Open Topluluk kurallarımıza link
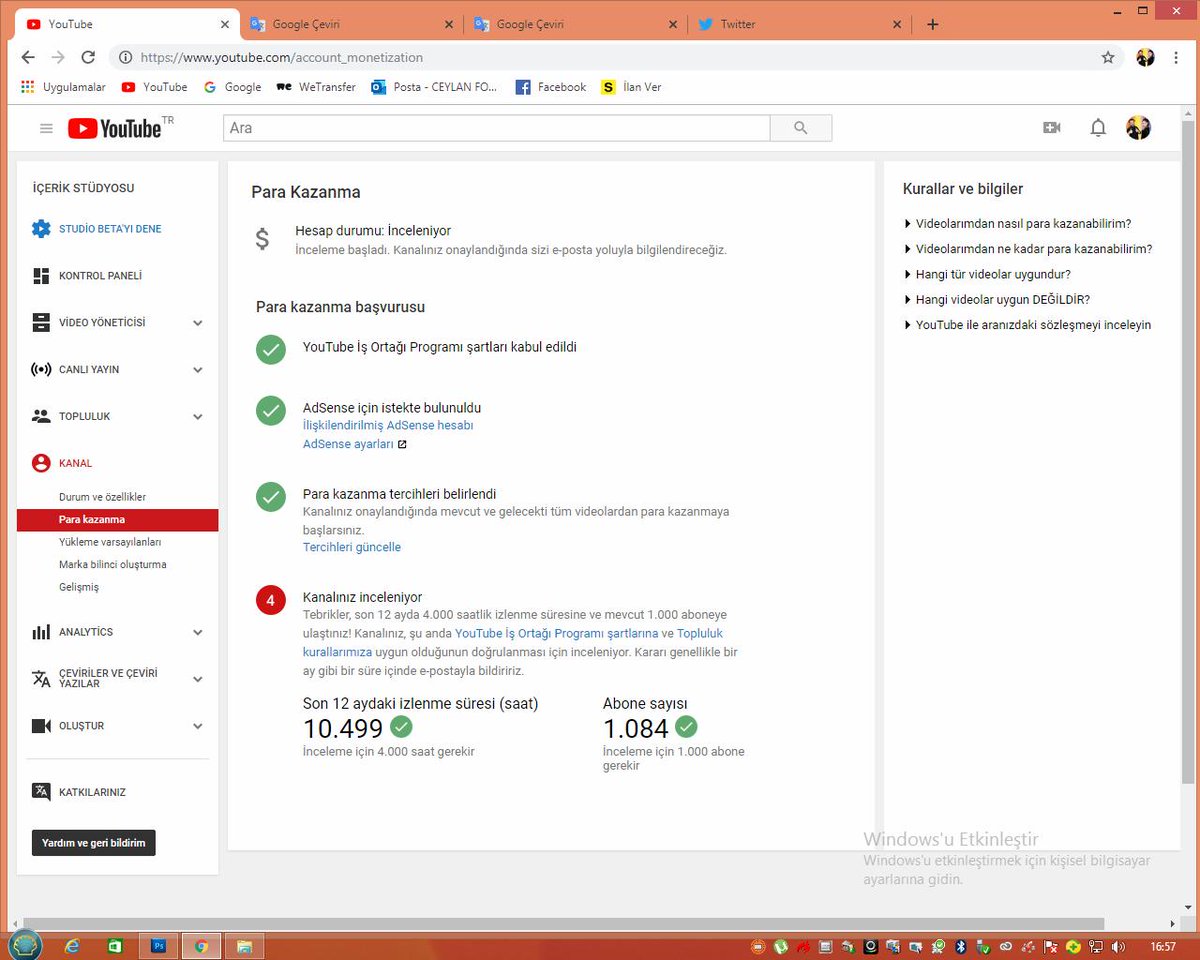This screenshot has width=1200, height=960. [700, 634]
